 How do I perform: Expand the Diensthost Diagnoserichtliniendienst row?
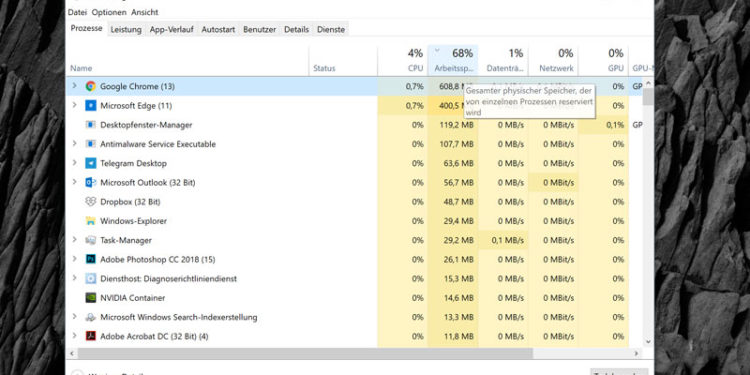click(74, 278)
